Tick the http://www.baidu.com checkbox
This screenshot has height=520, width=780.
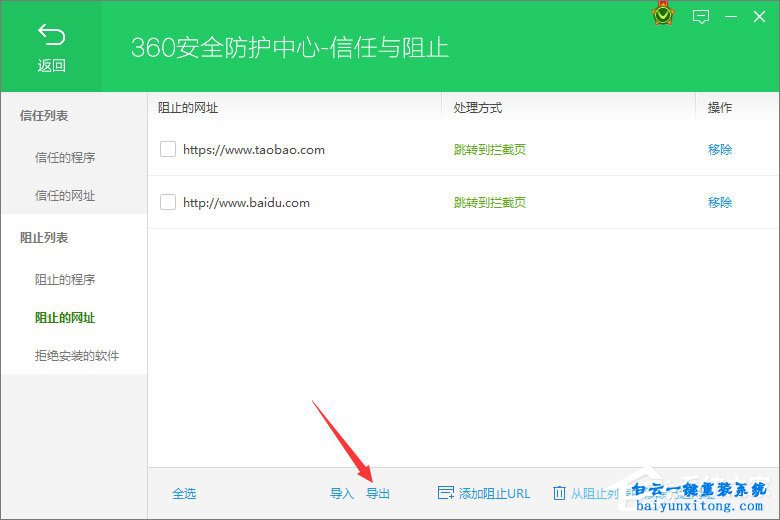168,202
